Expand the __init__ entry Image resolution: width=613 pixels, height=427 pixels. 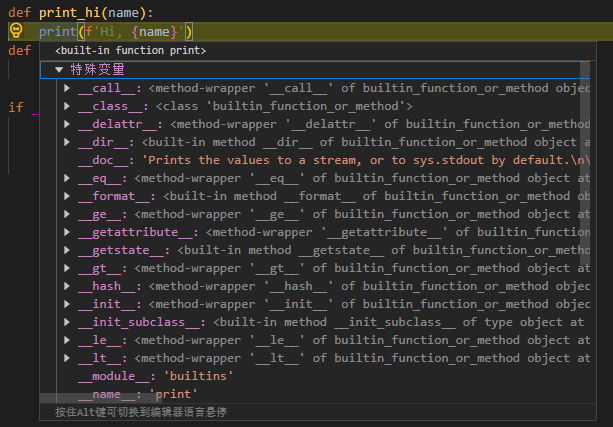[67, 304]
